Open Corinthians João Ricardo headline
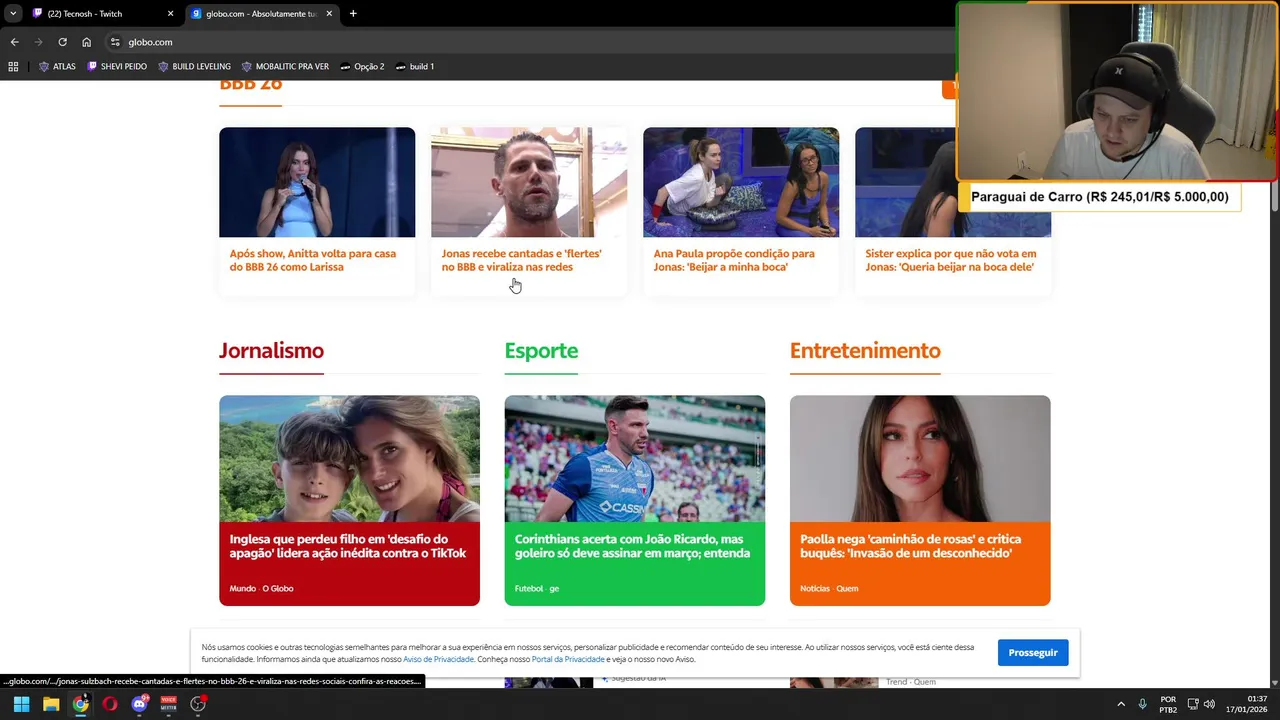 click(x=632, y=546)
